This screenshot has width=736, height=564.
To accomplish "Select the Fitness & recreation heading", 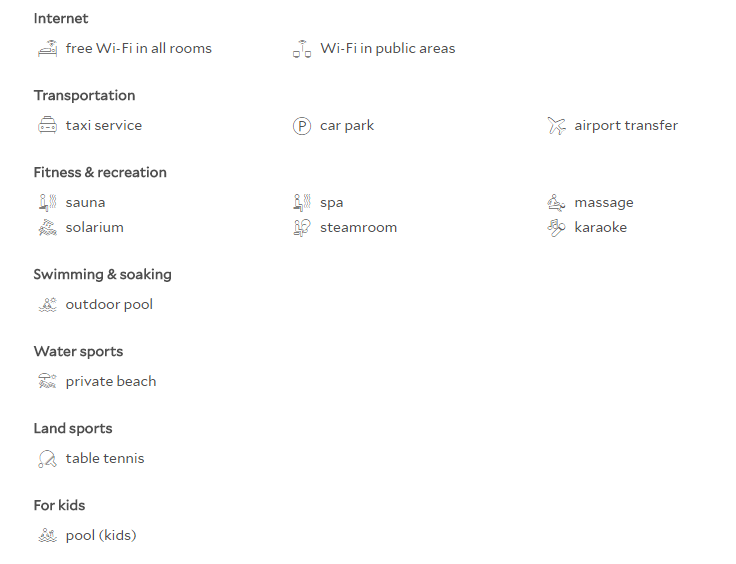I will 100,172.
